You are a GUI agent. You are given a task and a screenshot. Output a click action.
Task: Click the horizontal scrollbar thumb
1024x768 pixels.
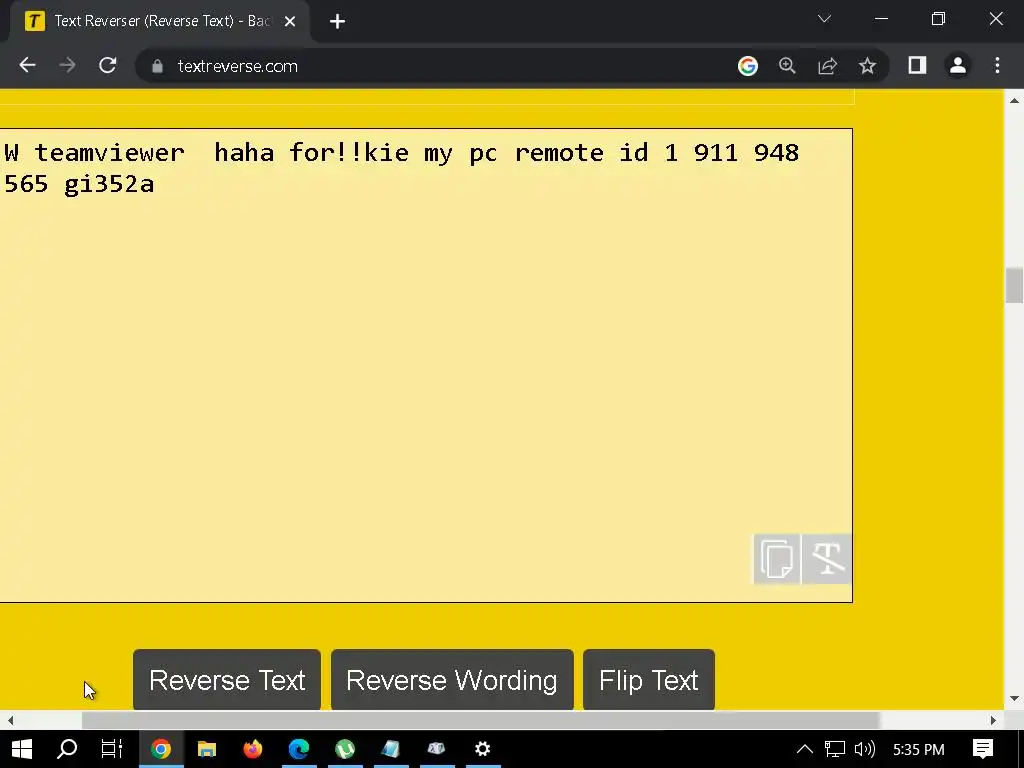coord(481,720)
